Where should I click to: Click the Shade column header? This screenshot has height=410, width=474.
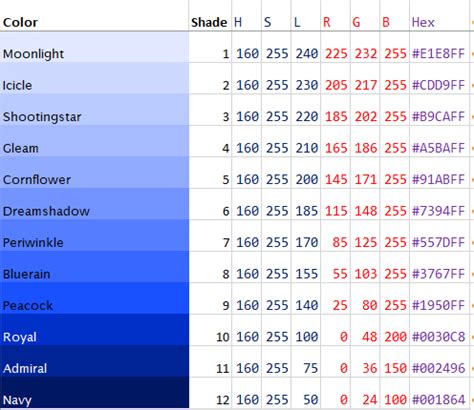(210, 16)
